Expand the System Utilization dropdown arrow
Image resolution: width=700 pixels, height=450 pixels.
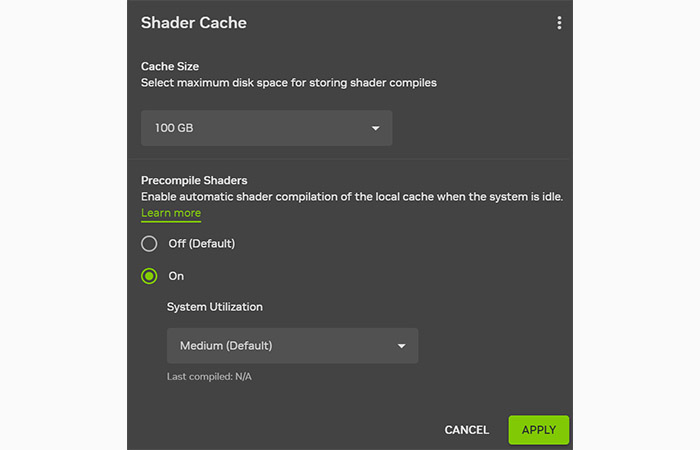tap(402, 346)
